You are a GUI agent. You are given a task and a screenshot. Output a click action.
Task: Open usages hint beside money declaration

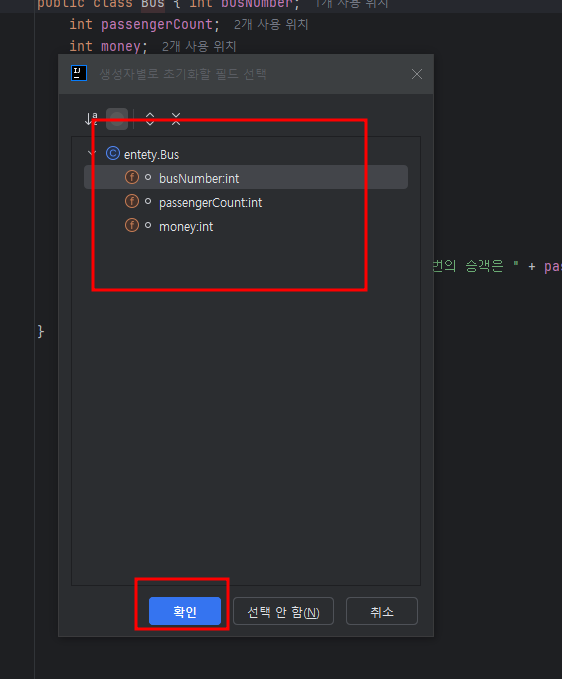[199, 46]
